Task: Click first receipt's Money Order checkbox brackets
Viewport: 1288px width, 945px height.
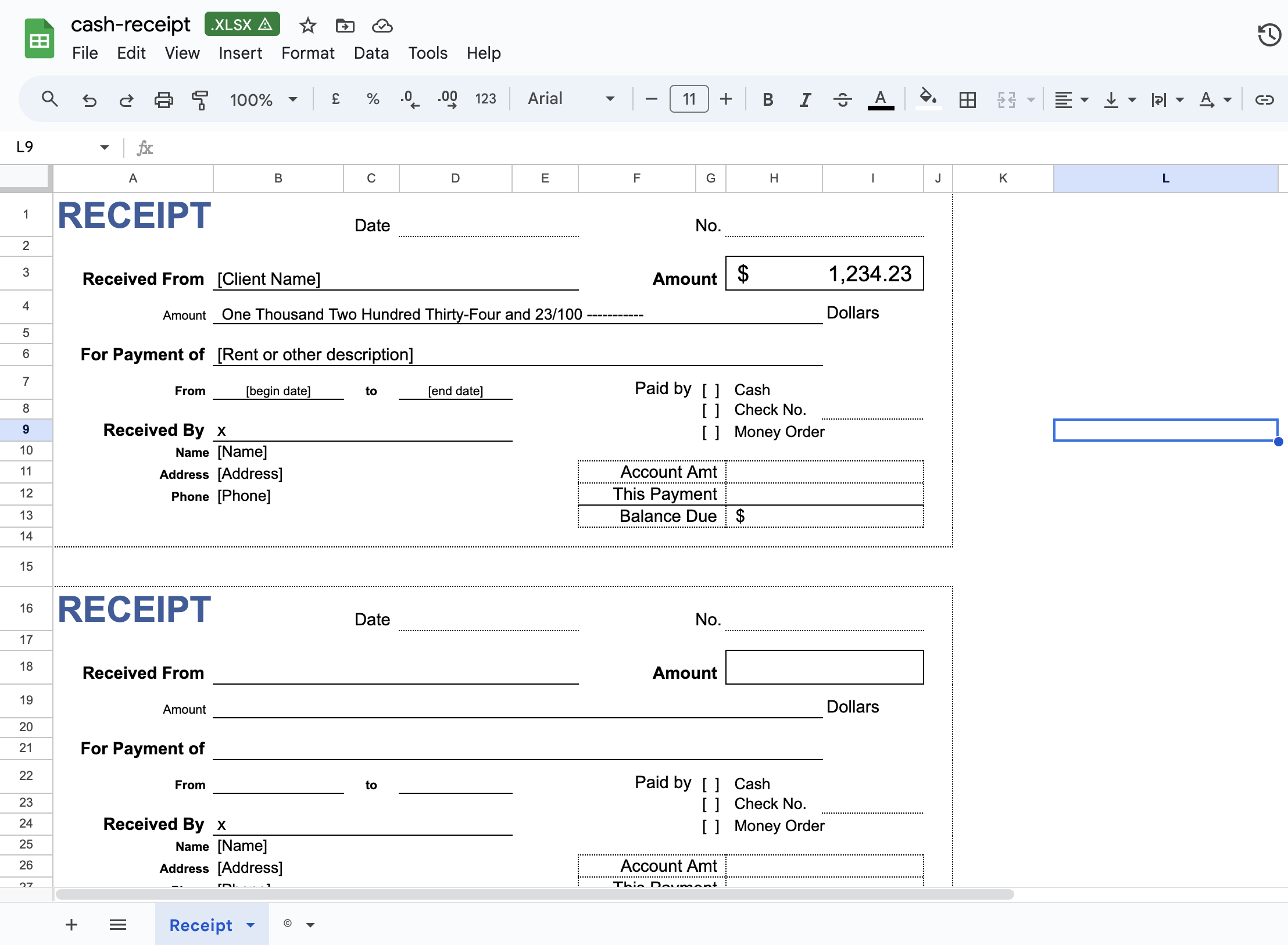Action: tap(710, 432)
